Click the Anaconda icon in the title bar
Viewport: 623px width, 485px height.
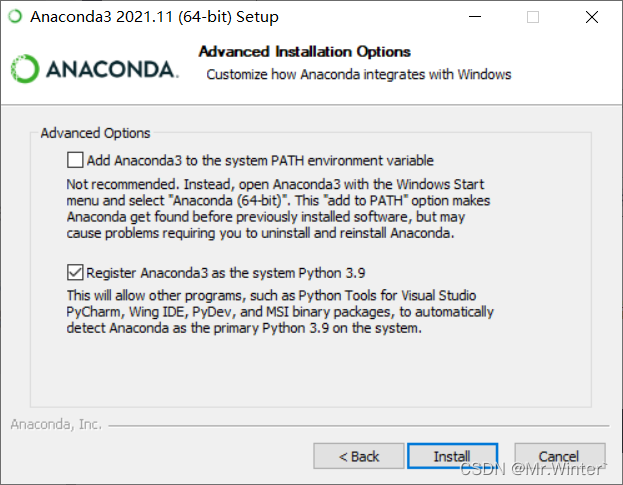[15, 17]
